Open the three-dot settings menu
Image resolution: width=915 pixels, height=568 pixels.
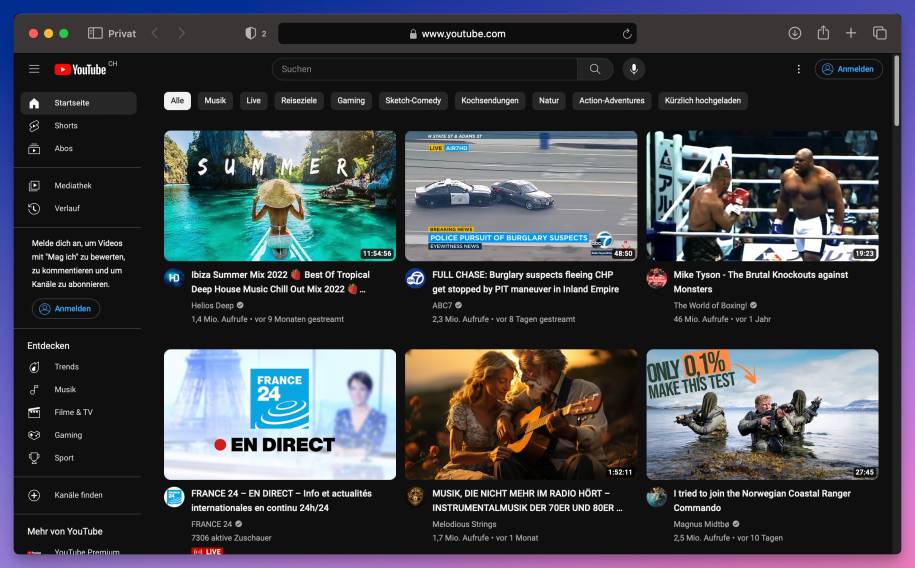[x=798, y=69]
